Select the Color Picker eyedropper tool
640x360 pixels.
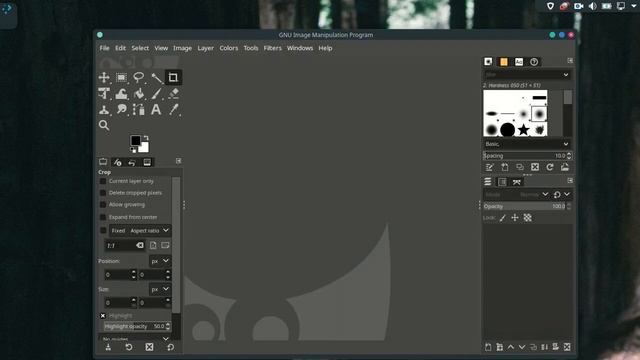click(173, 110)
